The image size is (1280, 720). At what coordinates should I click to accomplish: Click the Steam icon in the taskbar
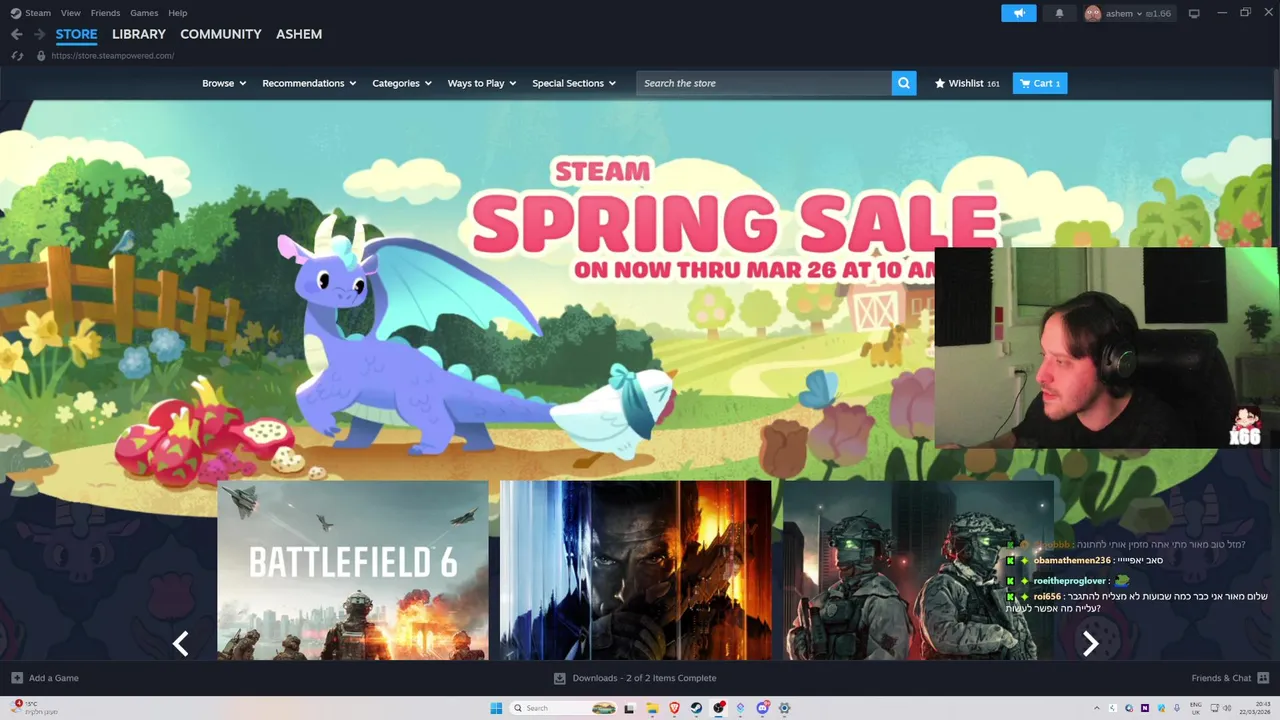coord(696,708)
